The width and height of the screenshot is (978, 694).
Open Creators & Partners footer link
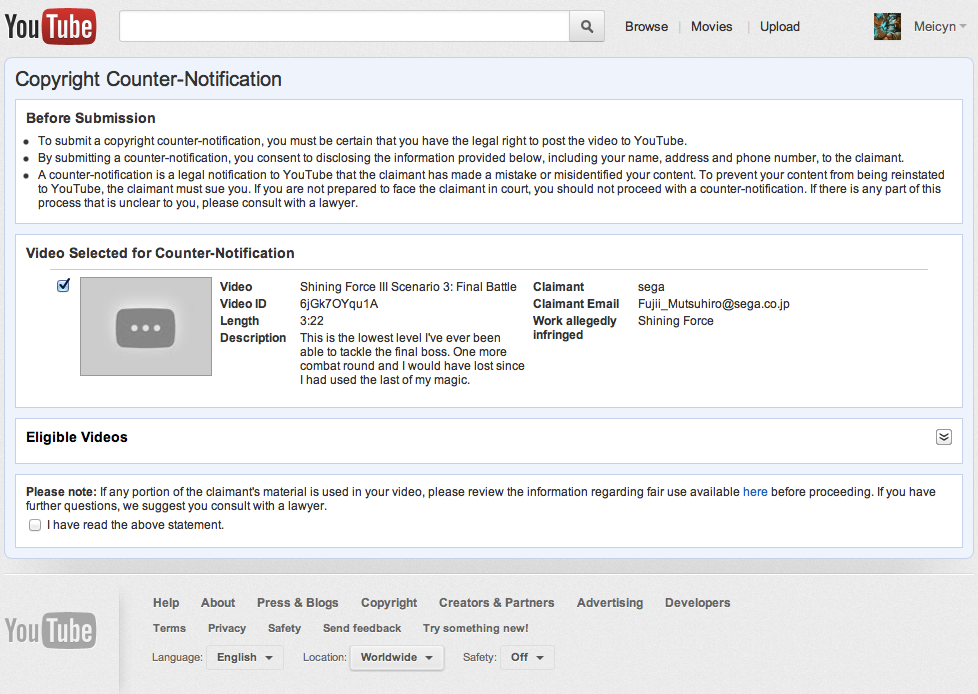point(496,602)
